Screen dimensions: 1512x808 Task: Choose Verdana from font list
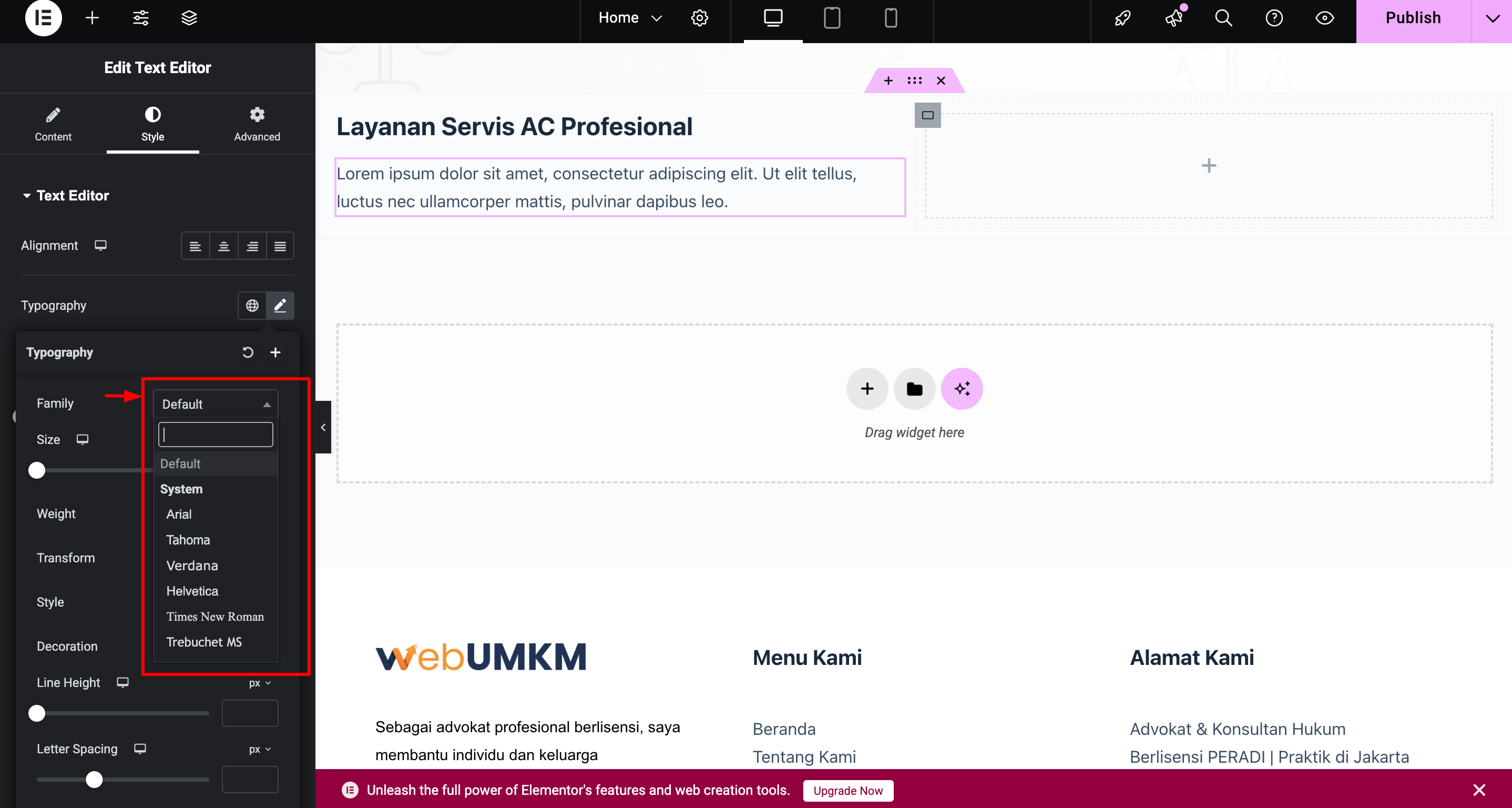point(192,565)
